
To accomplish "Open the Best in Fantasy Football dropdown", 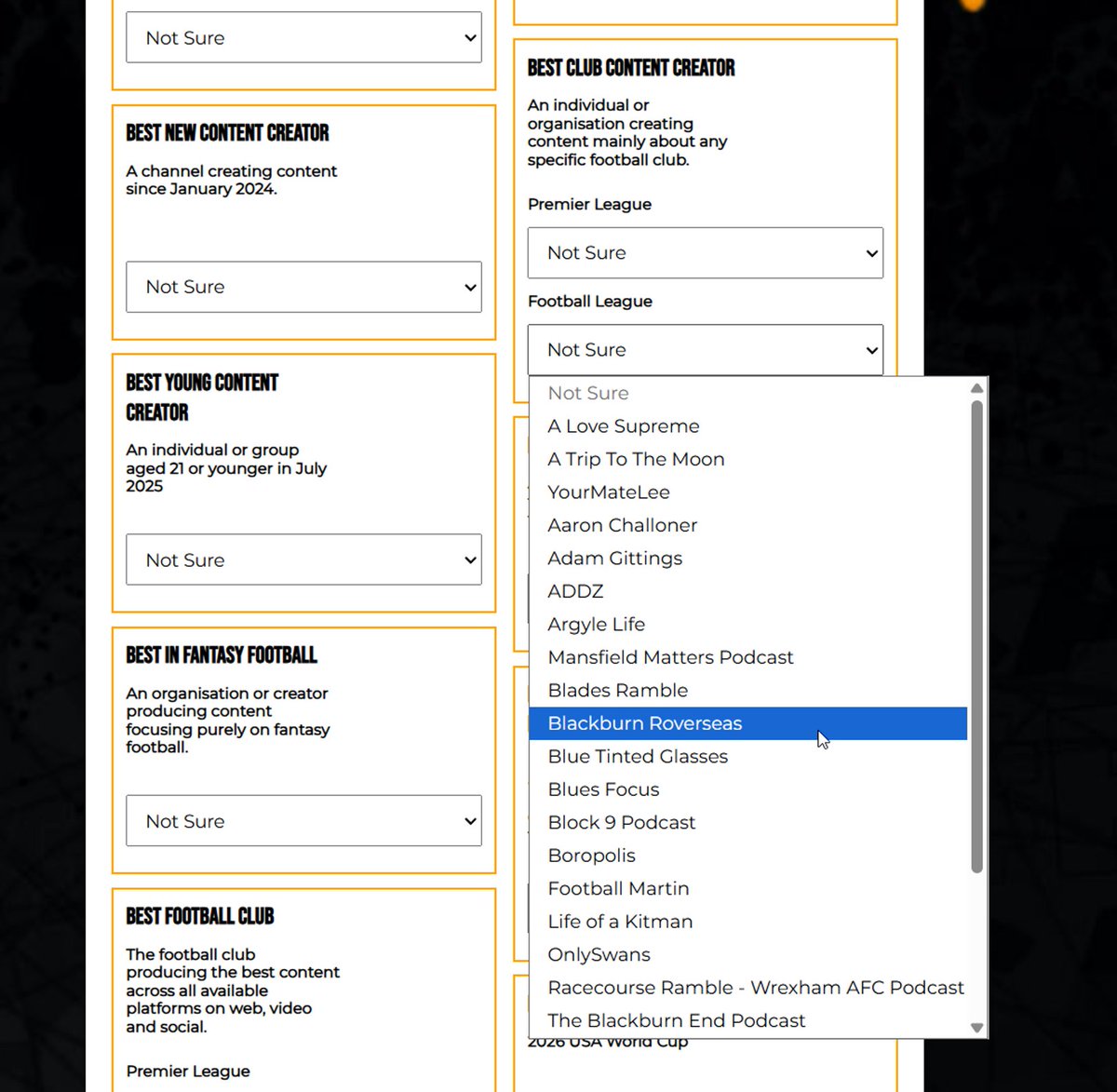I will [x=303, y=820].
